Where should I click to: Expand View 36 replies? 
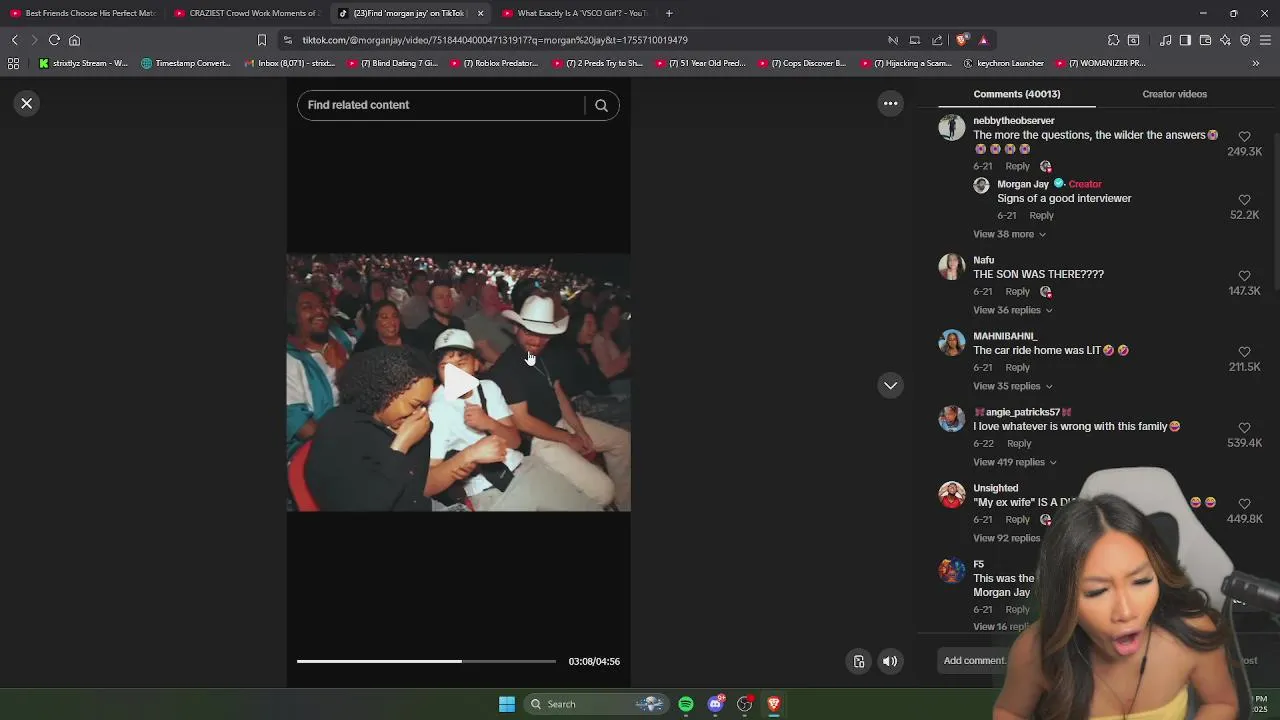coord(1012,310)
